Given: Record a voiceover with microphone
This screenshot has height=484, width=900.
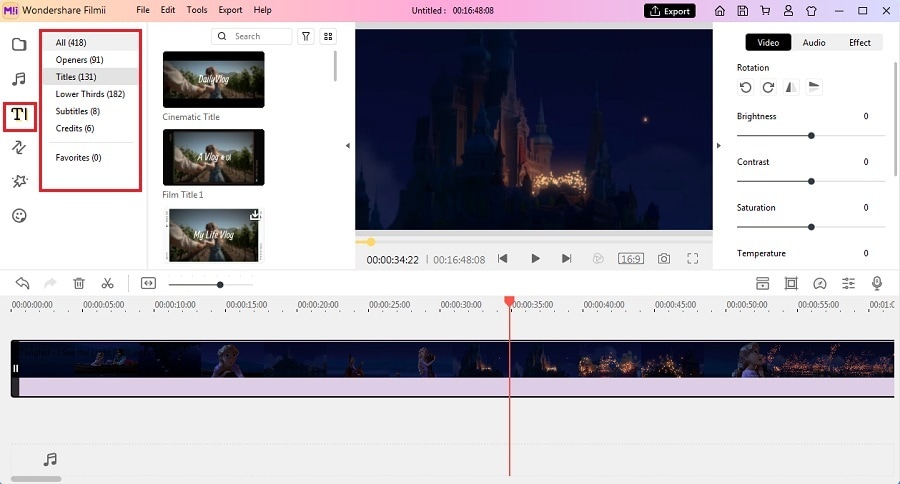Looking at the screenshot, I should pyautogui.click(x=876, y=283).
